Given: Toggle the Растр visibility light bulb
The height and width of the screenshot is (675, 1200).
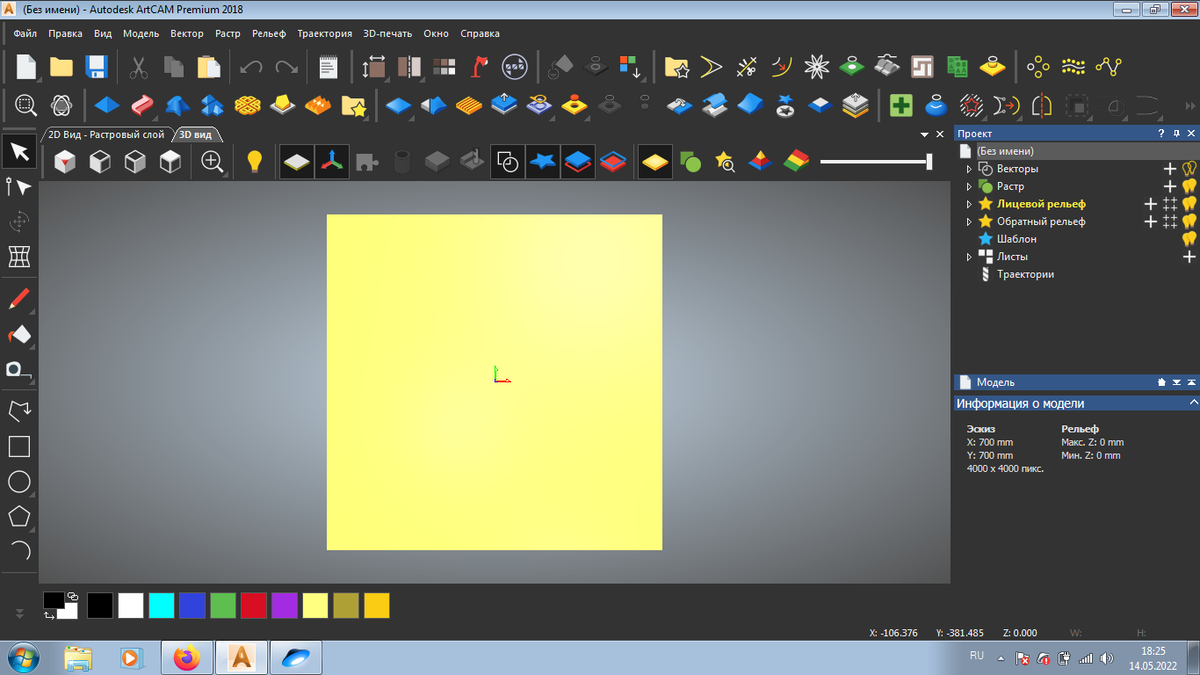Looking at the screenshot, I should point(1189,186).
